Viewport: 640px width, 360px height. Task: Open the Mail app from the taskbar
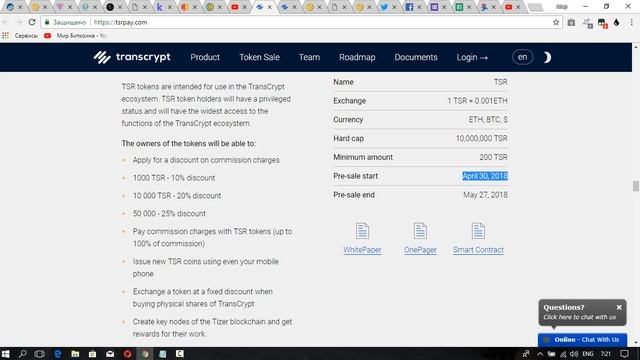coord(110,353)
